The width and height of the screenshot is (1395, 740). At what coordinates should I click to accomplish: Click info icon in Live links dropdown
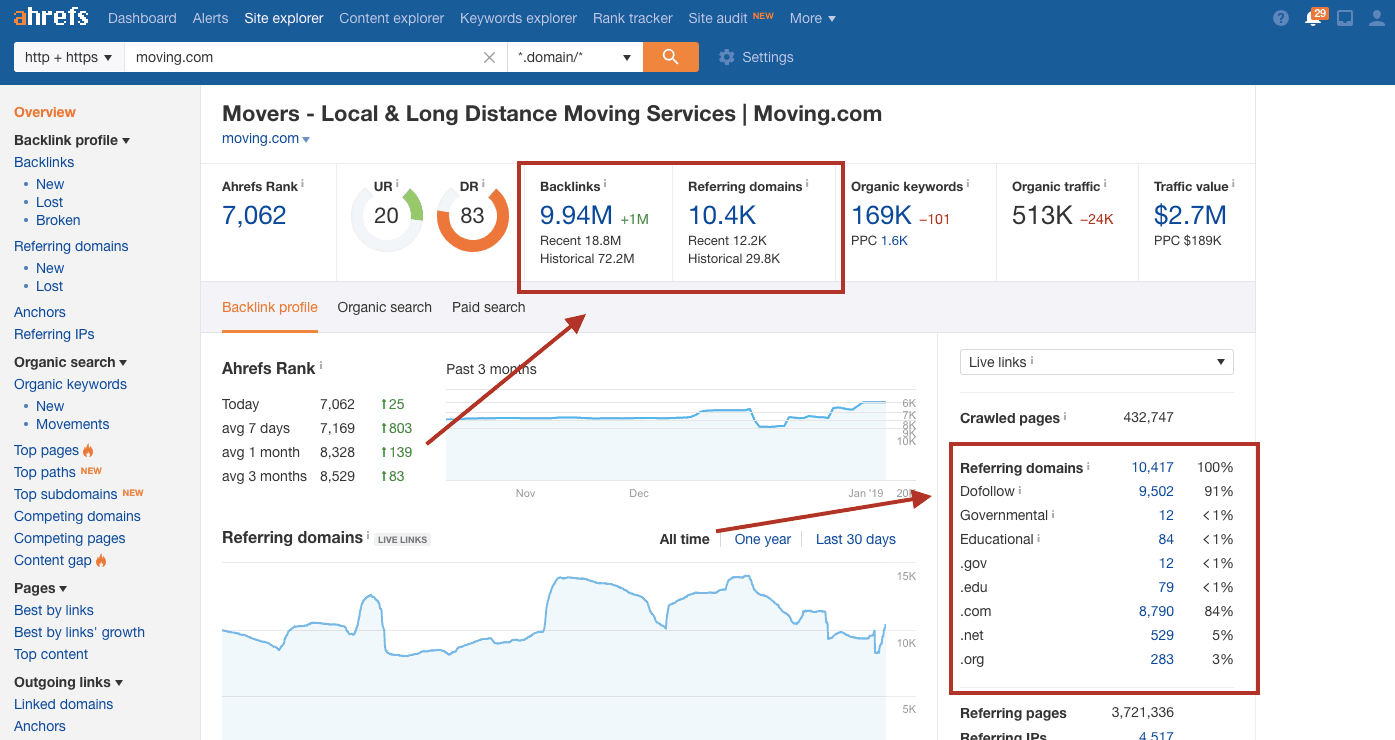[x=1032, y=361]
